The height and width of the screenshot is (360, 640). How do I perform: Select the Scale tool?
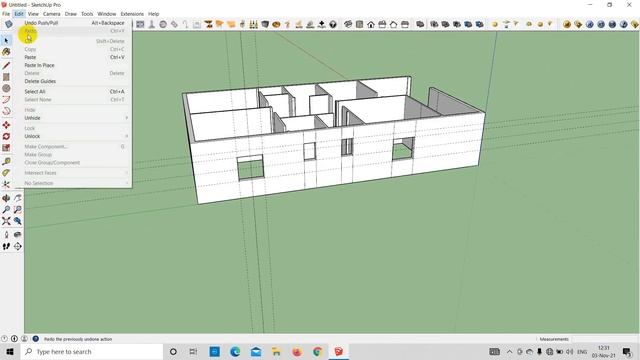coord(6,148)
